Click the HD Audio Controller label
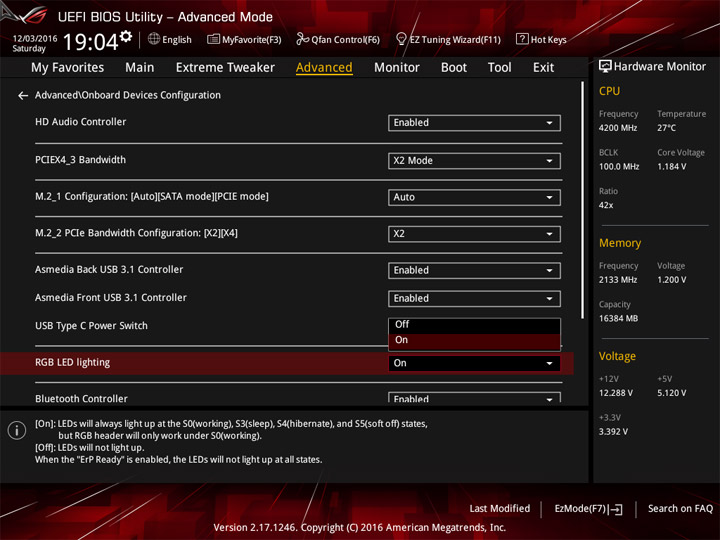 80,122
